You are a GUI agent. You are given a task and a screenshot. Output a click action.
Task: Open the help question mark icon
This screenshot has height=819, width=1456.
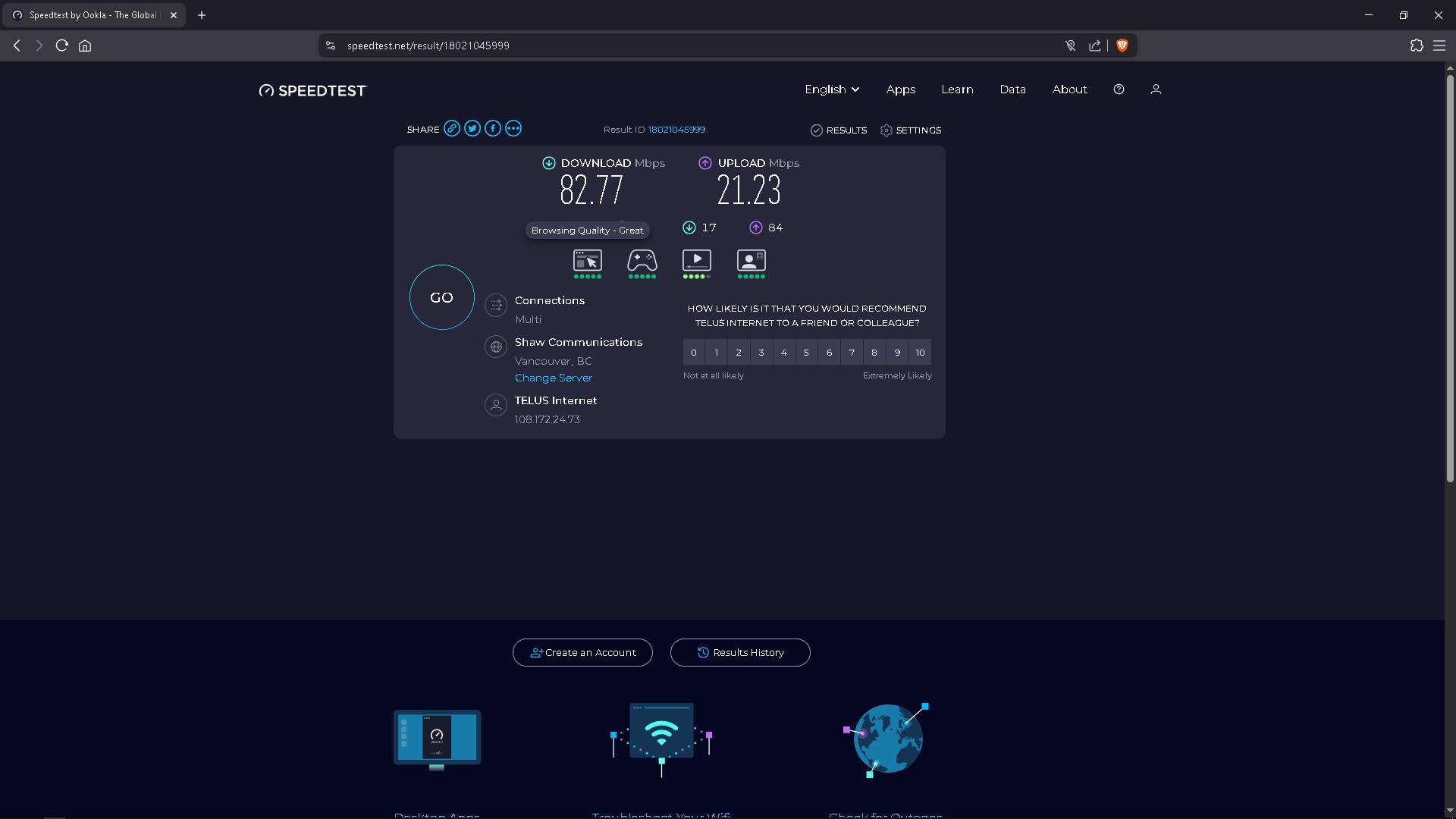click(1119, 89)
